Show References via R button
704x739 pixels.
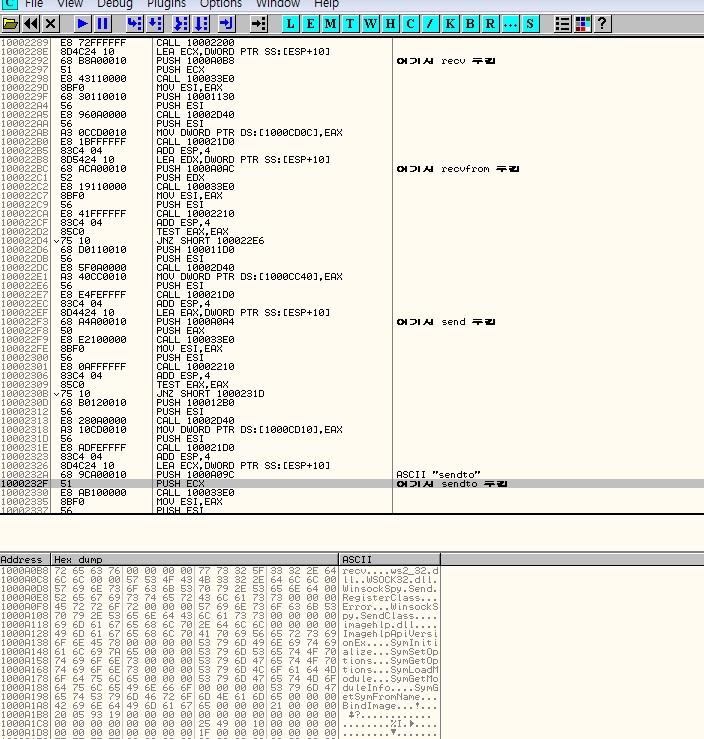[x=490, y=24]
